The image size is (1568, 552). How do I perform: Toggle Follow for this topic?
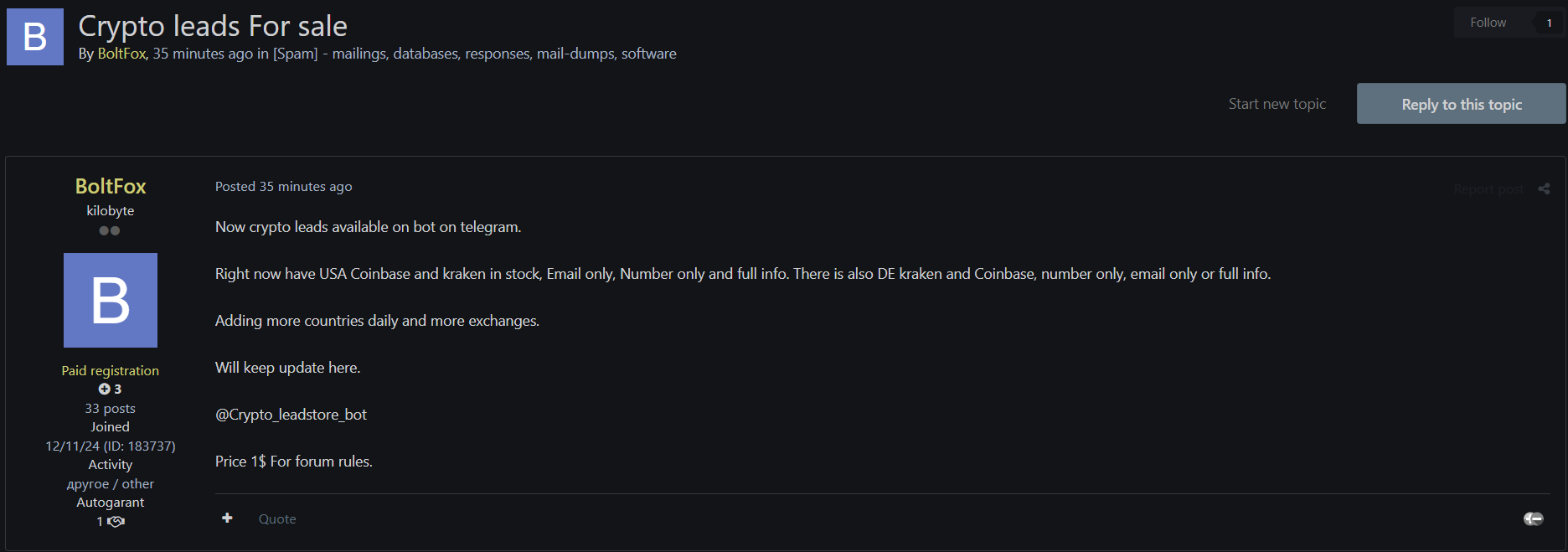coord(1488,23)
